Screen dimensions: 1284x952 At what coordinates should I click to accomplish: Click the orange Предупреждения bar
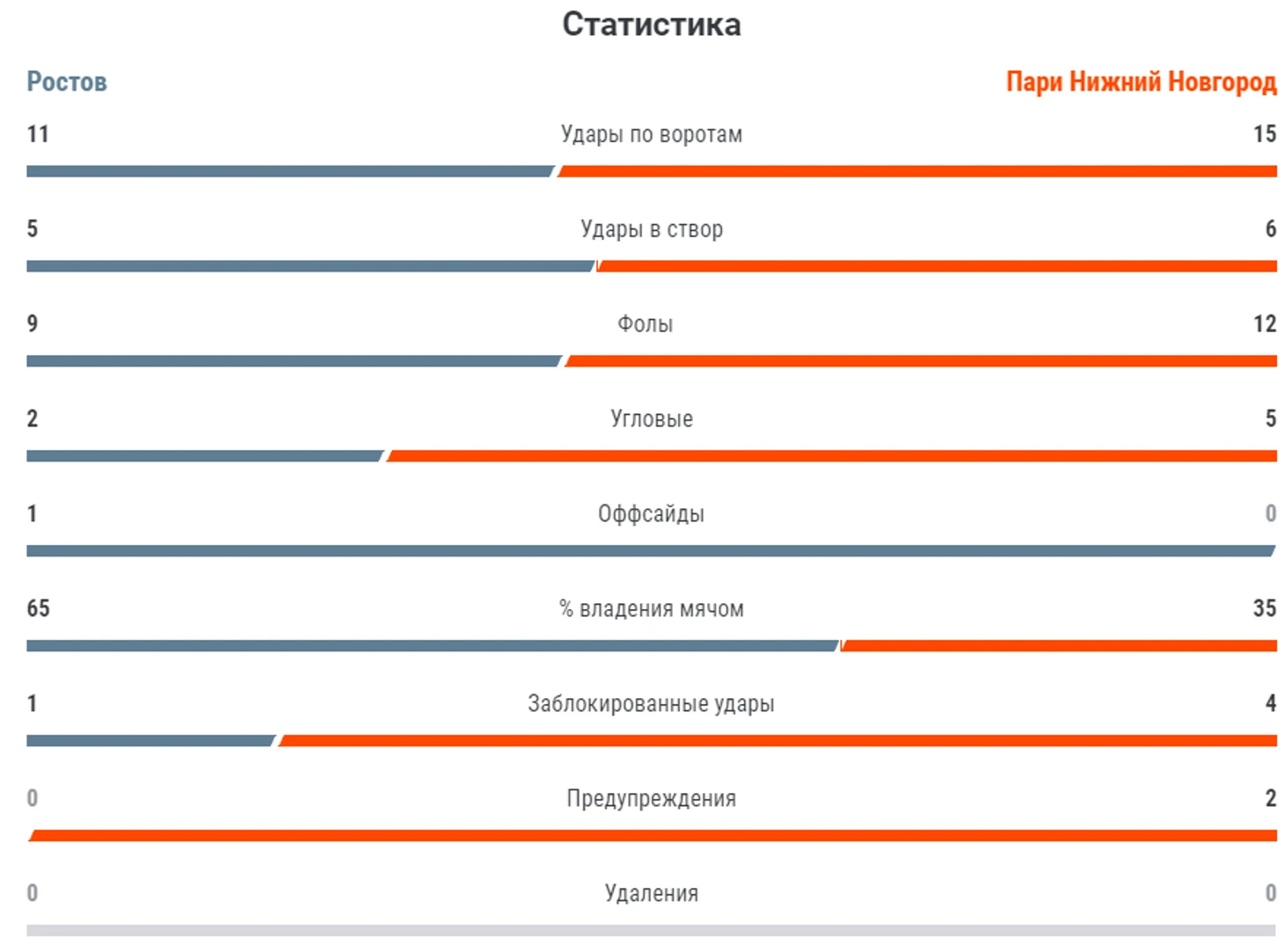(x=653, y=836)
